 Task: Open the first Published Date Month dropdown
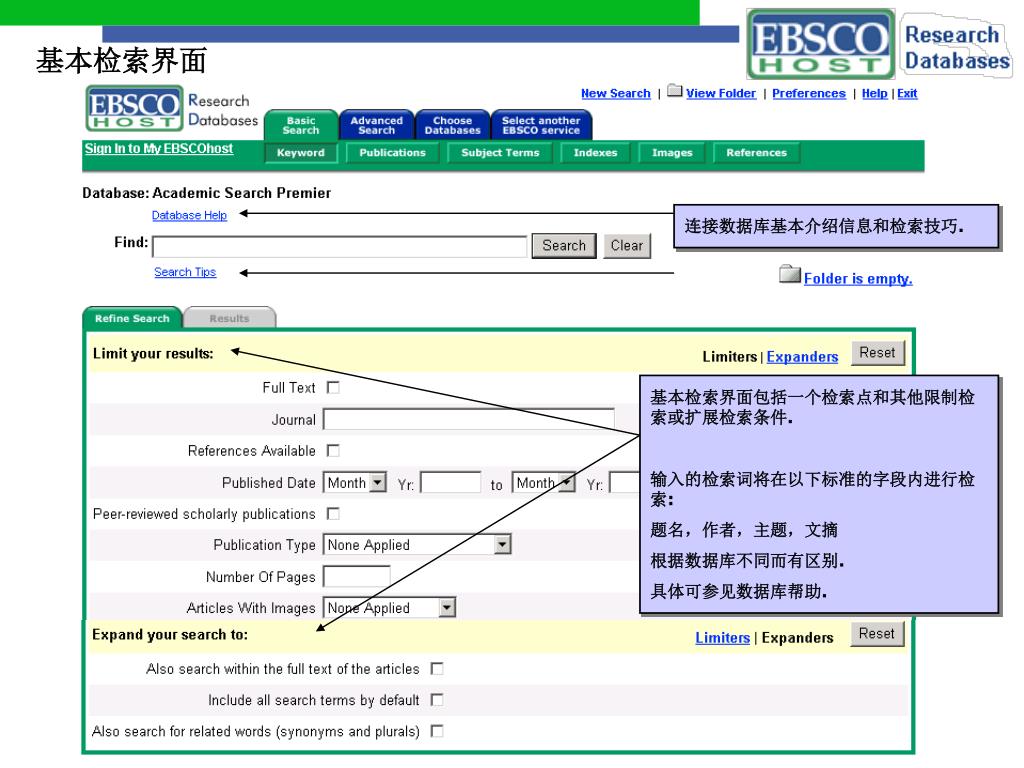pos(355,483)
